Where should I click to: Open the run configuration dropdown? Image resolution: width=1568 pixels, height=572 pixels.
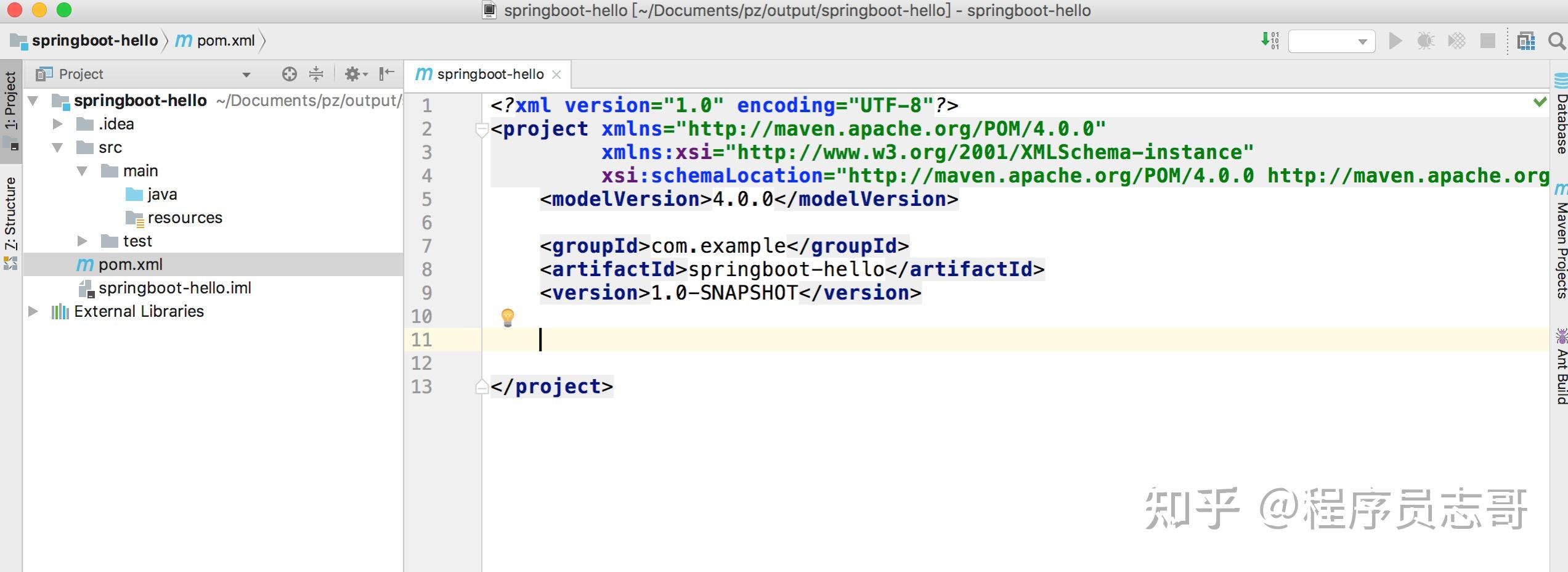pyautogui.click(x=1332, y=41)
